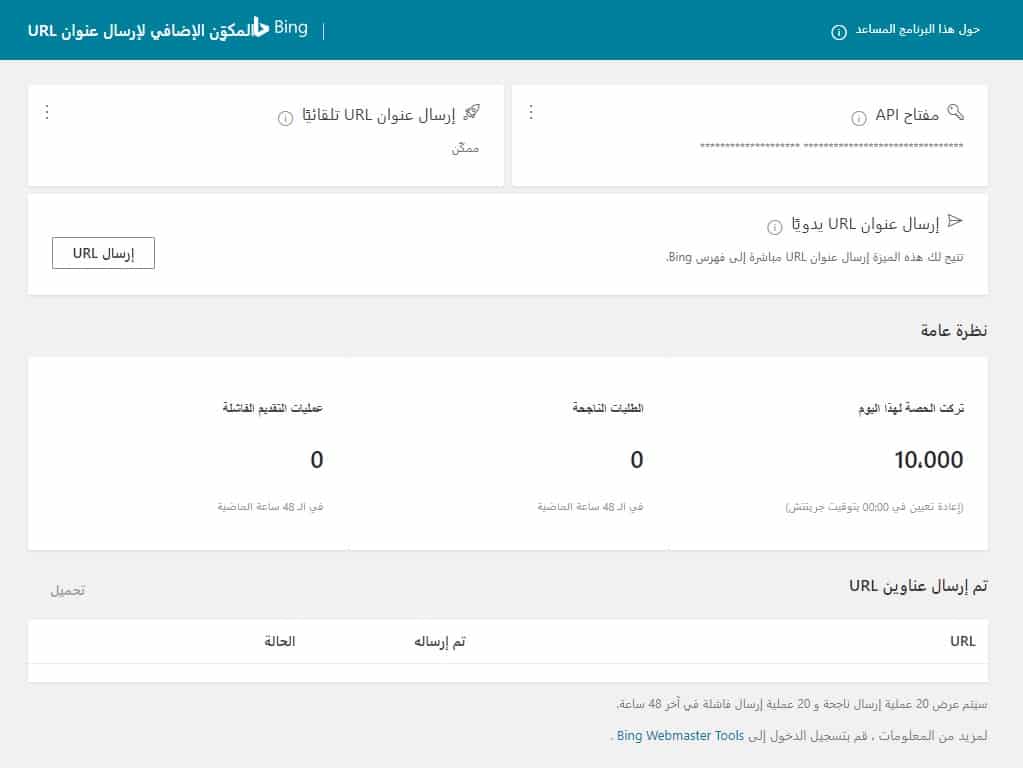Click the masked API key value
This screenshot has width=1023, height=768.
(831, 145)
